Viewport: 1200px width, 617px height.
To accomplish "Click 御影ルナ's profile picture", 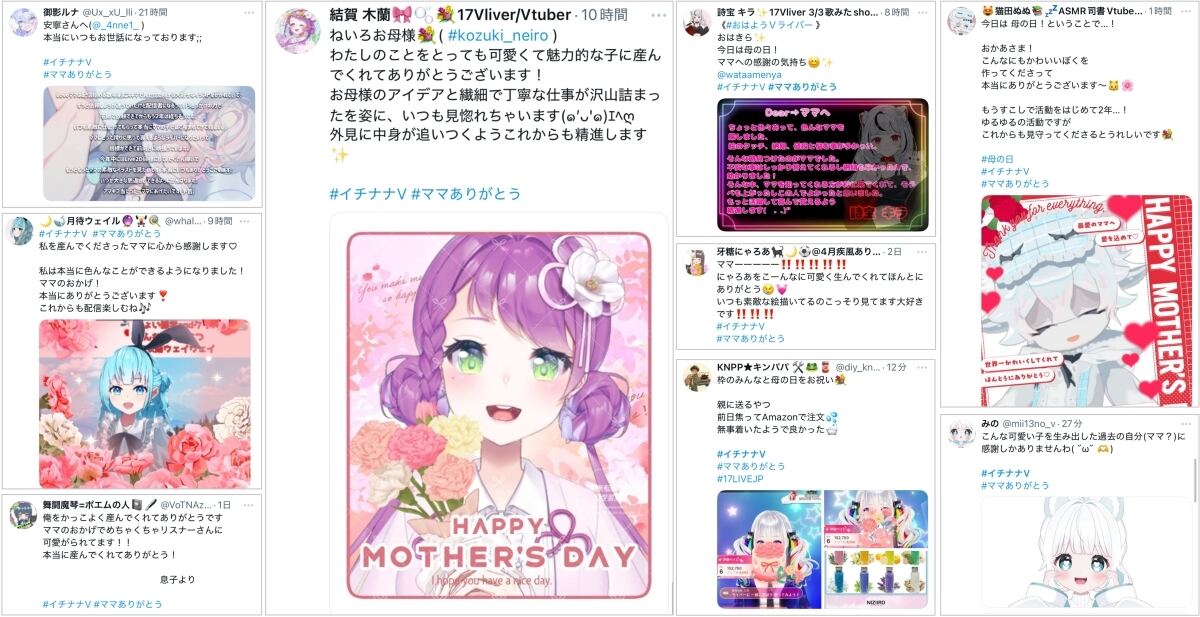I will (x=23, y=22).
